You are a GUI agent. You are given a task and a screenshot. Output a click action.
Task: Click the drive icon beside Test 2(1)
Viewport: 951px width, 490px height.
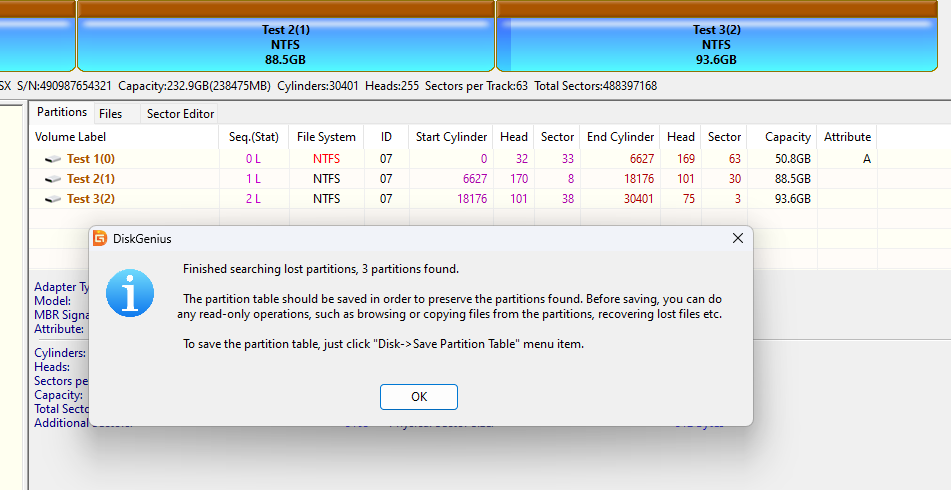[53, 179]
